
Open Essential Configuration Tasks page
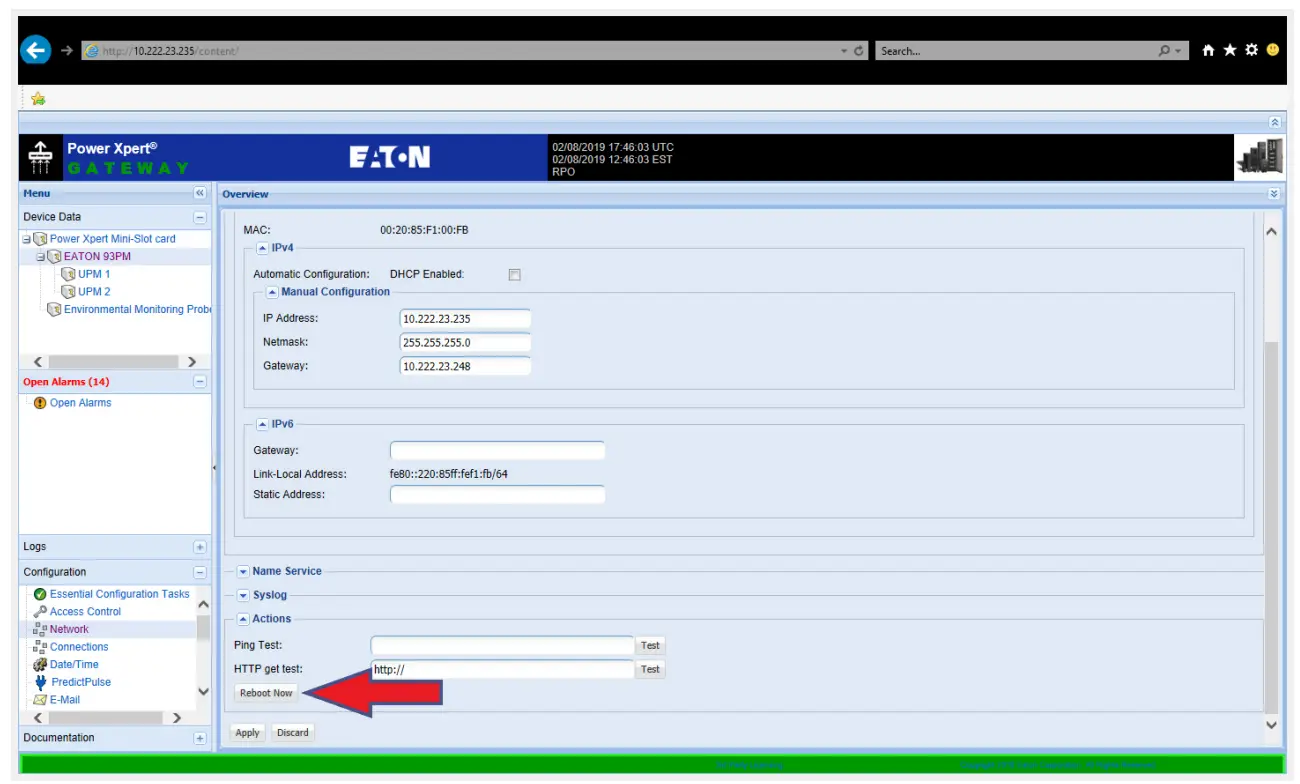click(x=120, y=594)
